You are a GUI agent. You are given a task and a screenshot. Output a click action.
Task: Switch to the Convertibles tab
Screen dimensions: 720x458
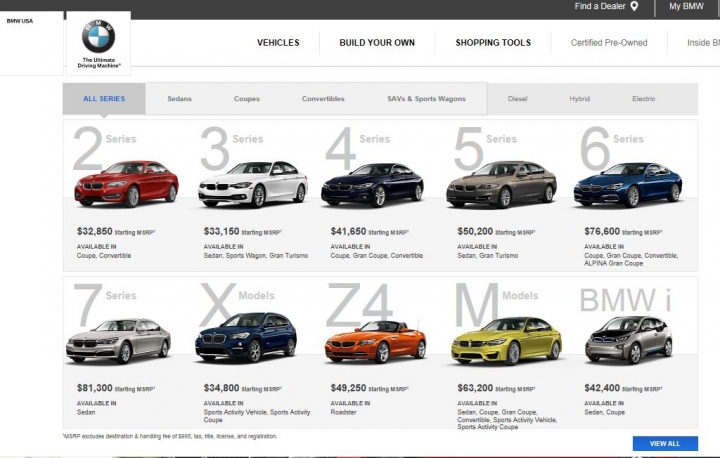pyautogui.click(x=323, y=99)
